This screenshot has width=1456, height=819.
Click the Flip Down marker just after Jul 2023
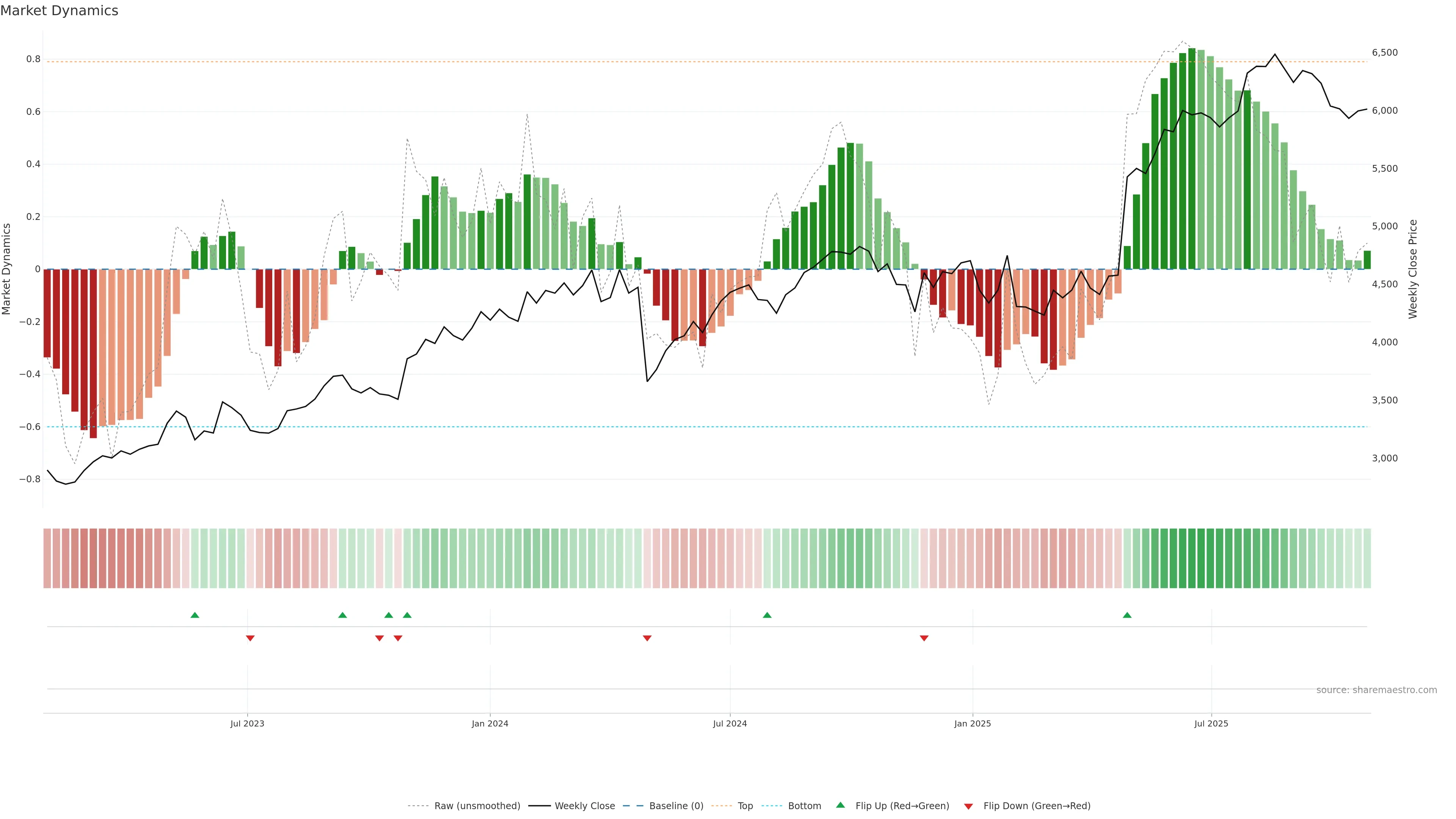250,638
